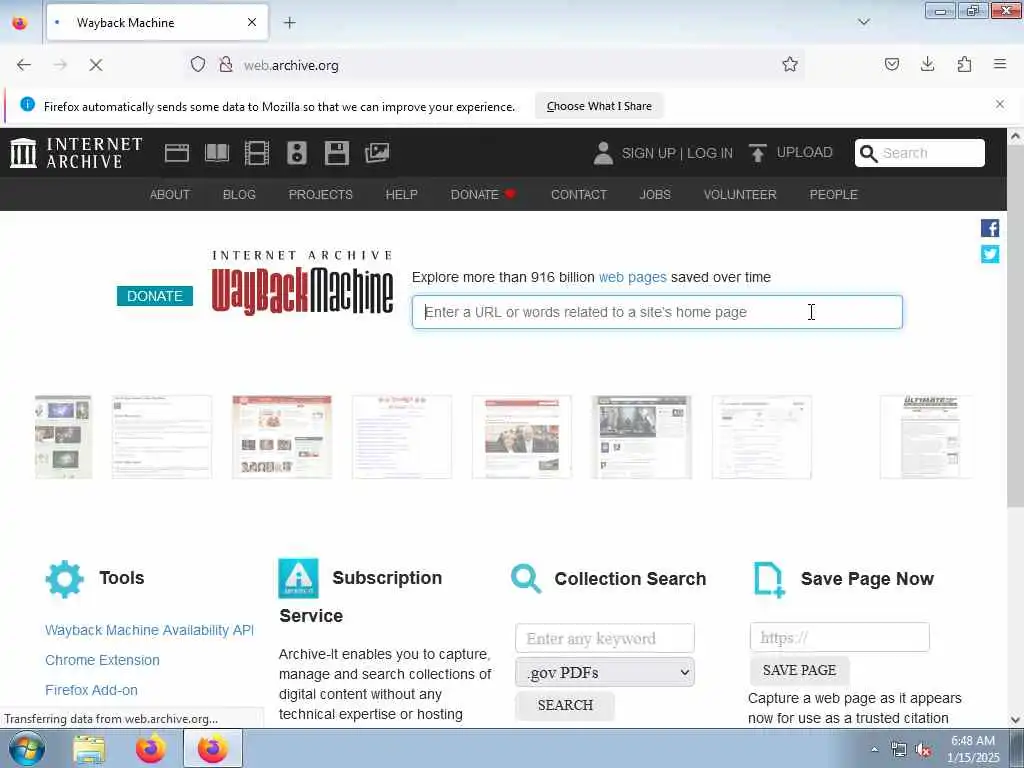This screenshot has height=768, width=1024.
Task: Dismiss the Firefox data notification bar
Action: [999, 104]
